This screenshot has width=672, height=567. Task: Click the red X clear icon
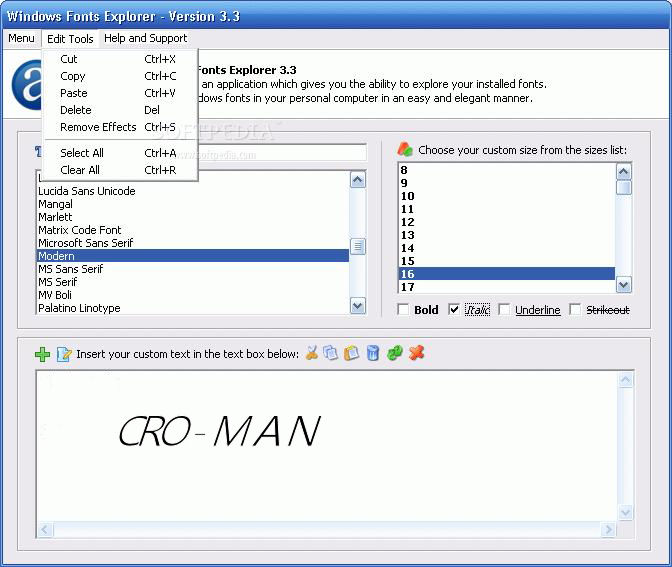pyautogui.click(x=416, y=353)
